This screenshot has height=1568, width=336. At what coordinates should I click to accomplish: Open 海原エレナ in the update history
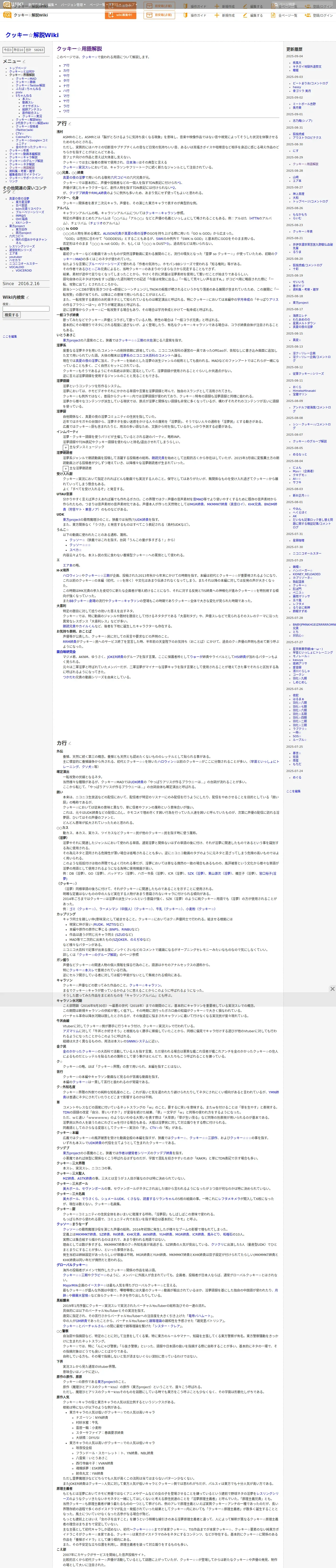pyautogui.click(x=300, y=315)
